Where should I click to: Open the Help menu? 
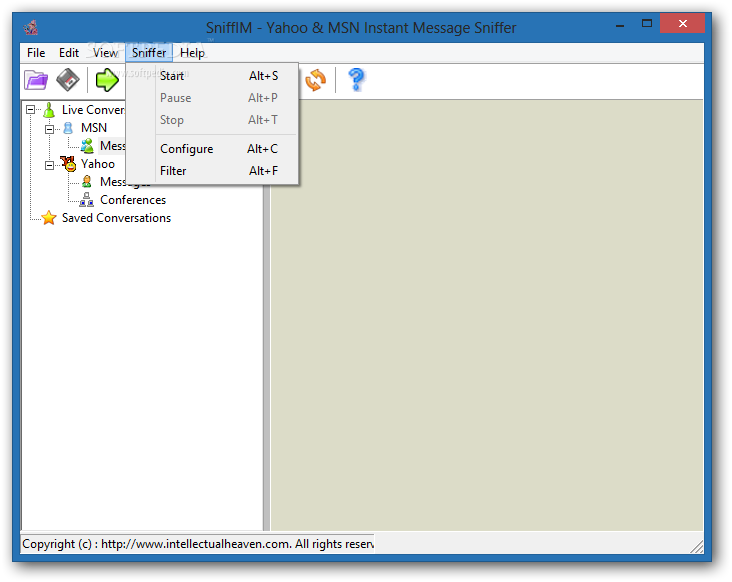coord(192,53)
